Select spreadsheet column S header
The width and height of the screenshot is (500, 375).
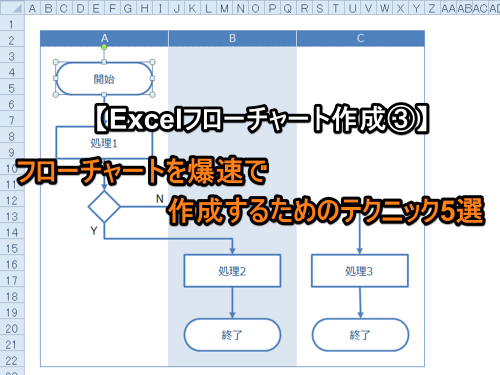click(320, 8)
